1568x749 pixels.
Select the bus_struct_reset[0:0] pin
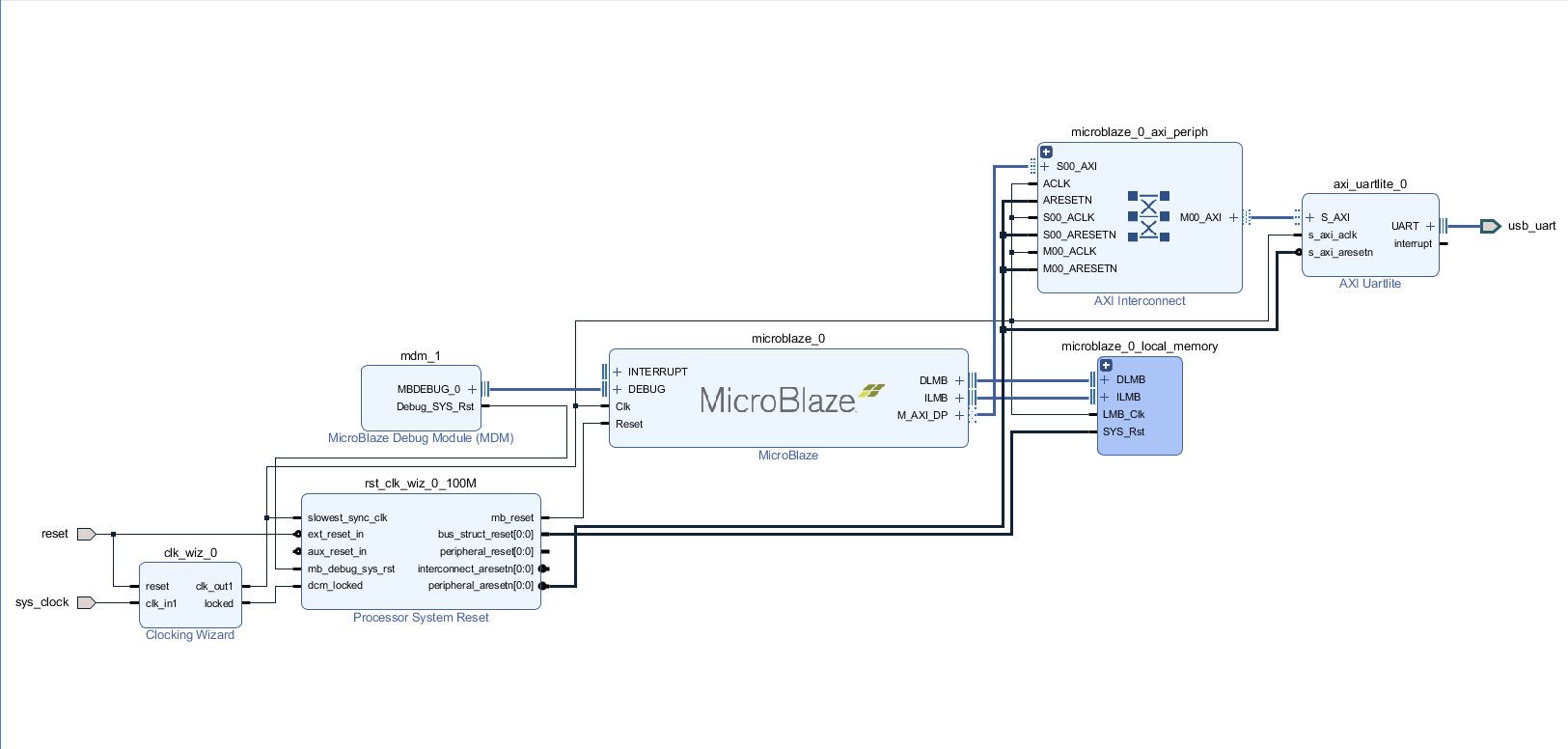(x=485, y=534)
